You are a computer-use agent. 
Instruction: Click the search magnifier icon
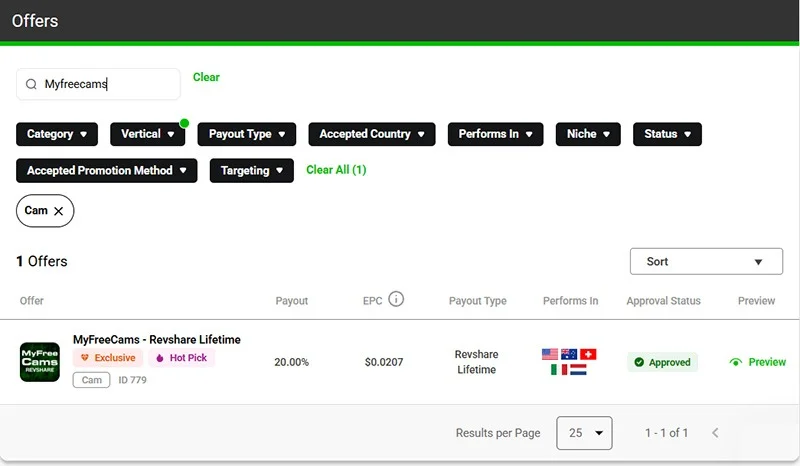(31, 84)
